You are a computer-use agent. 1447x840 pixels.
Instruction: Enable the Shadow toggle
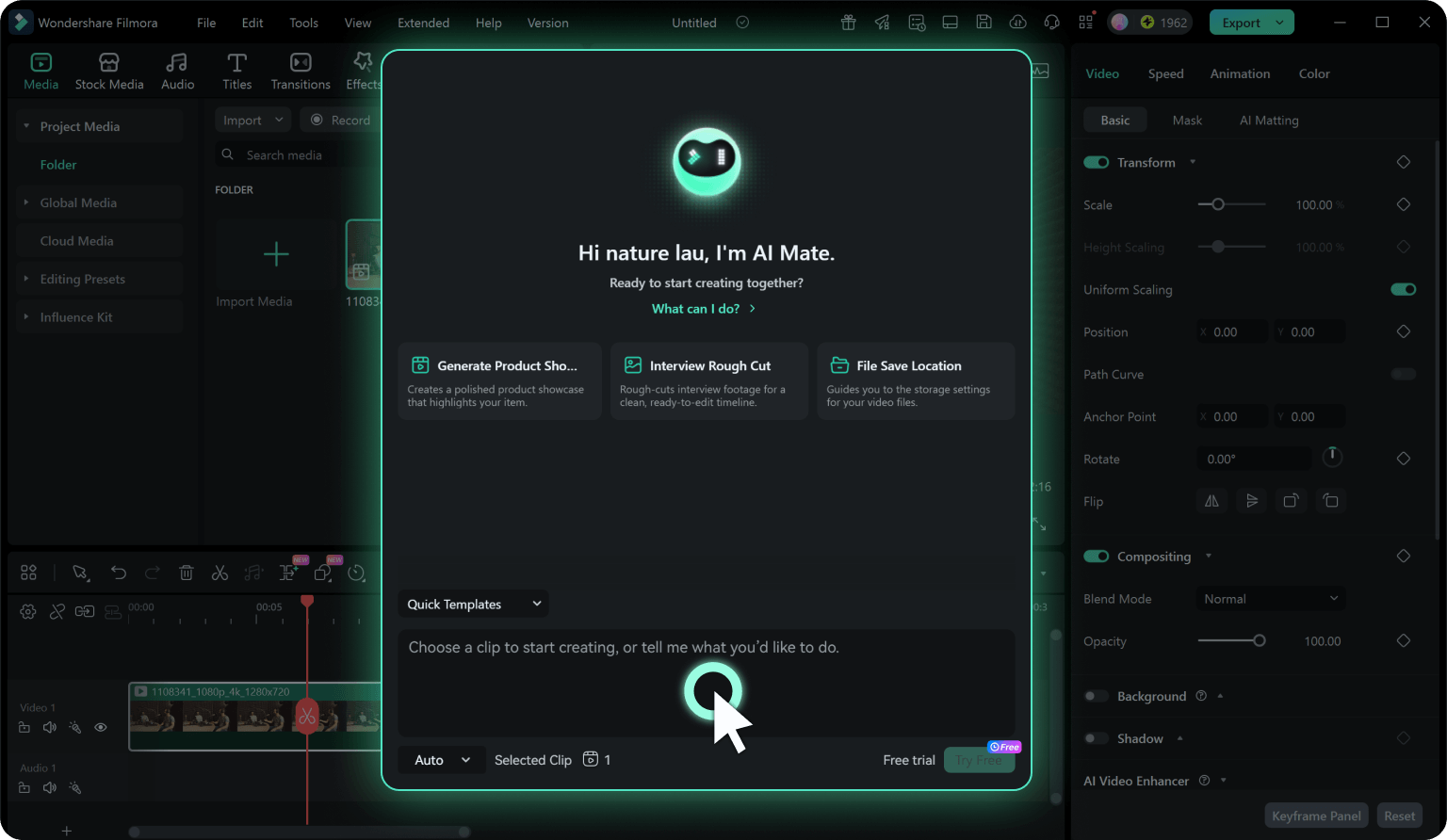(x=1096, y=738)
